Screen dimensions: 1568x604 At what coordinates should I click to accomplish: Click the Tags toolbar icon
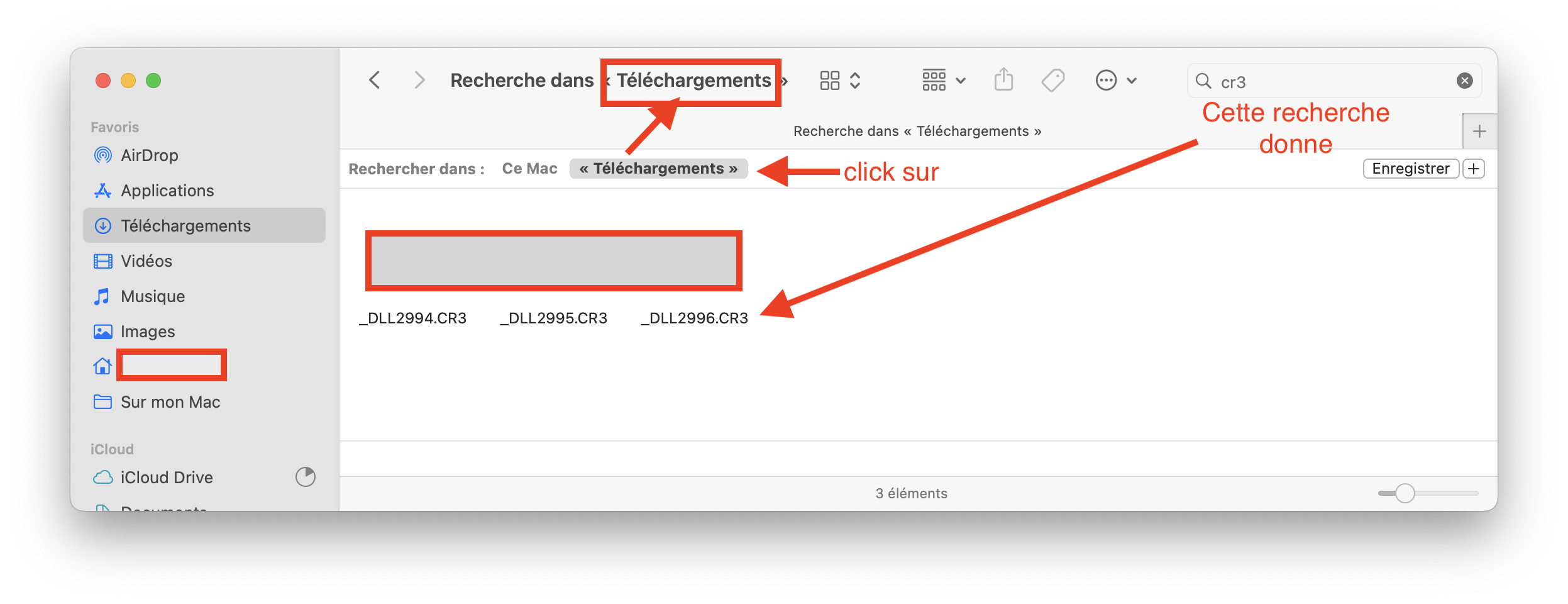coord(1052,81)
